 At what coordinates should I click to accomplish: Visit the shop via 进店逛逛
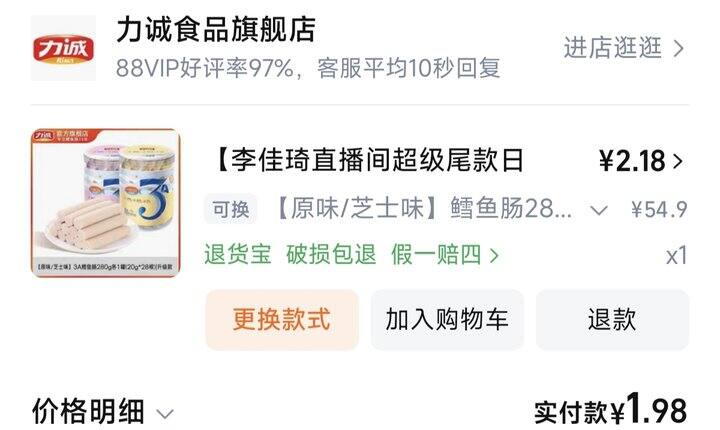tap(613, 48)
